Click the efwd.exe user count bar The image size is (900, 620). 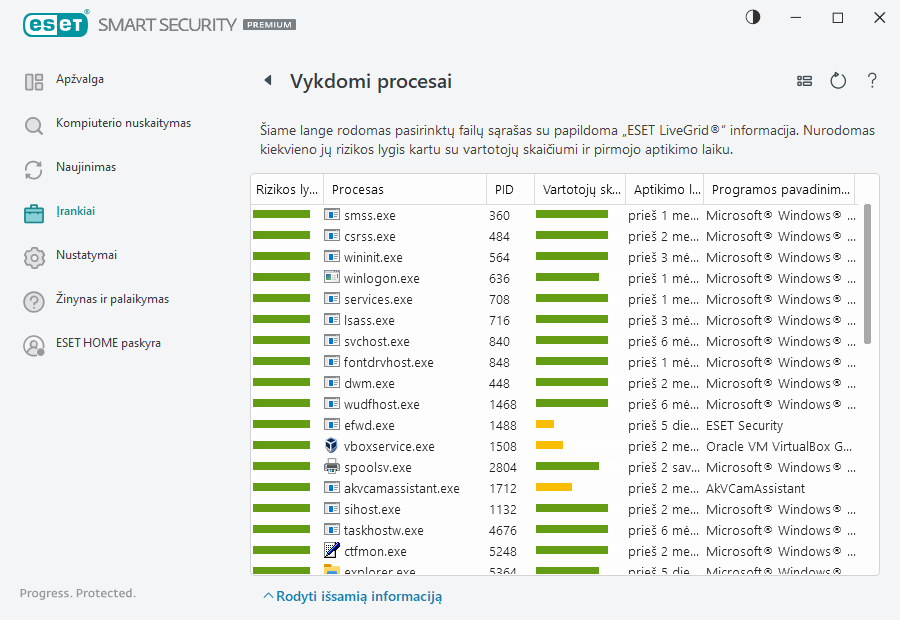[x=545, y=425]
